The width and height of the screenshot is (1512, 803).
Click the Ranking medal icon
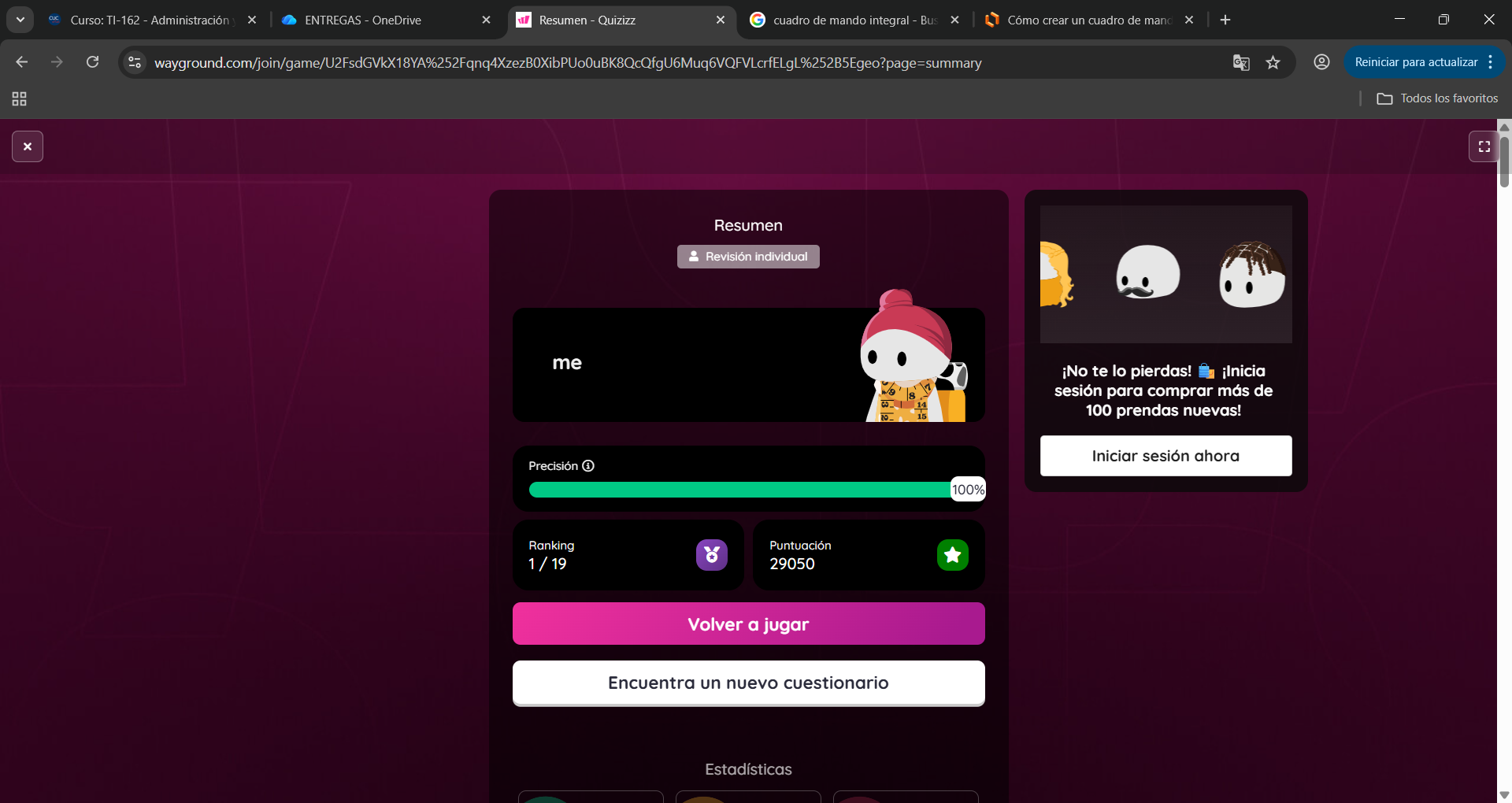click(x=711, y=555)
